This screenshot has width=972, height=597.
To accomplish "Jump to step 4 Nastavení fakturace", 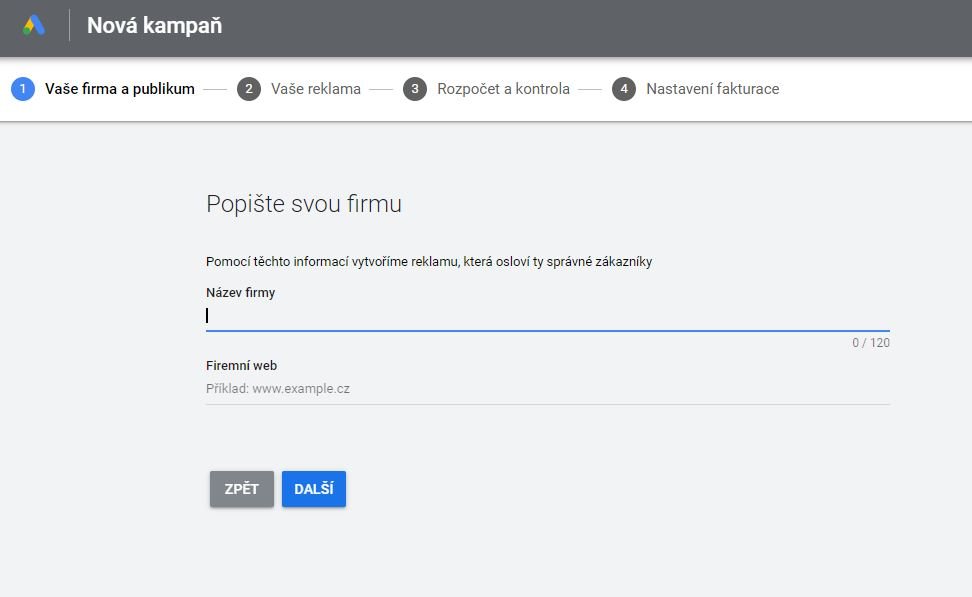I will pos(696,89).
